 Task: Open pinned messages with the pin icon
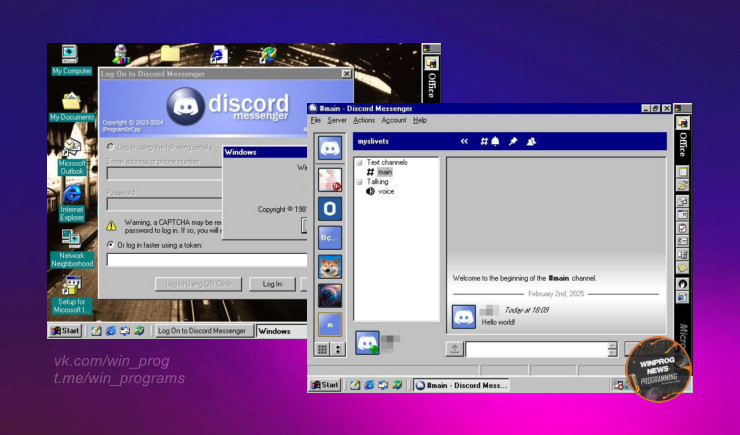pyautogui.click(x=513, y=141)
